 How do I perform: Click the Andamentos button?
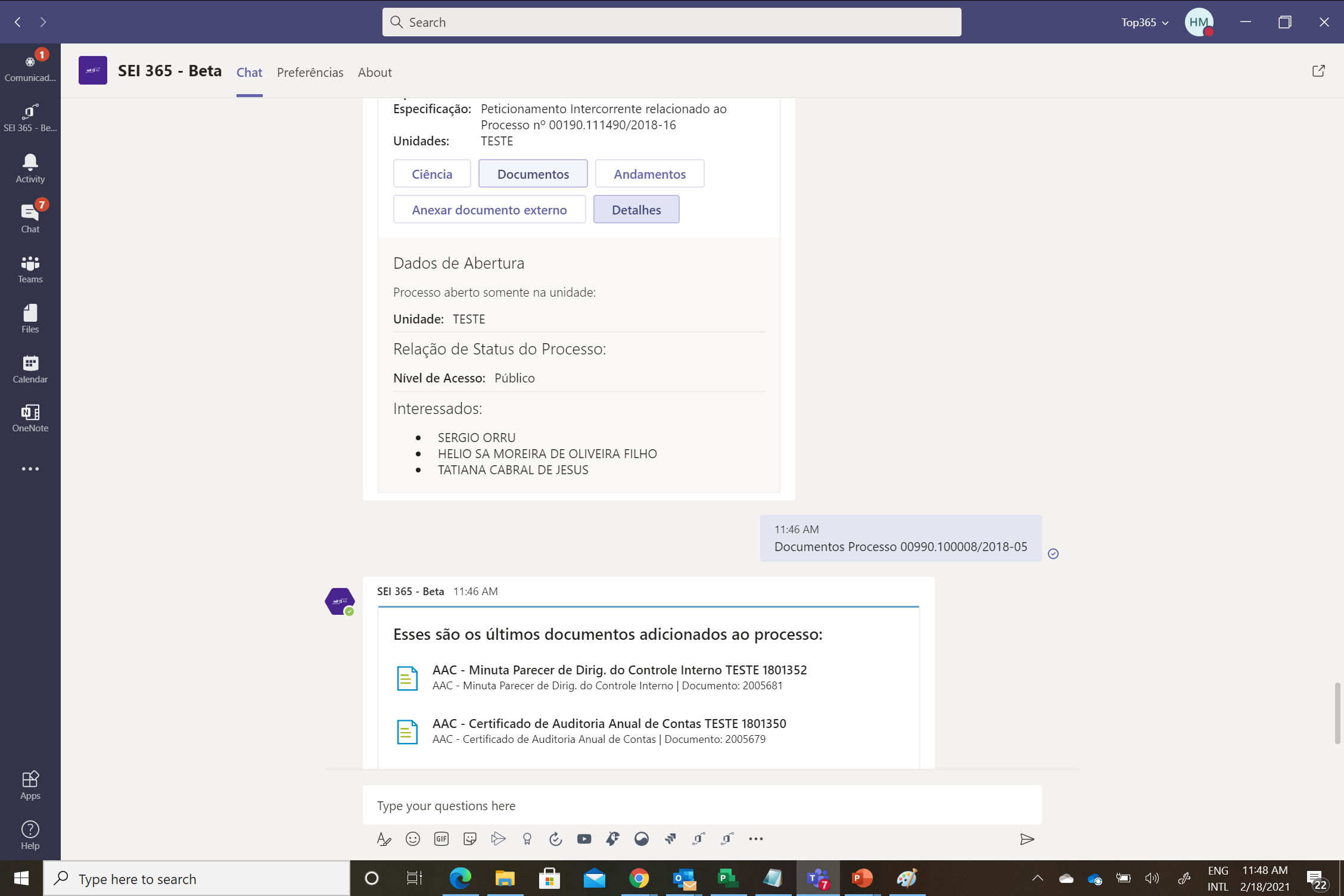pyautogui.click(x=649, y=174)
